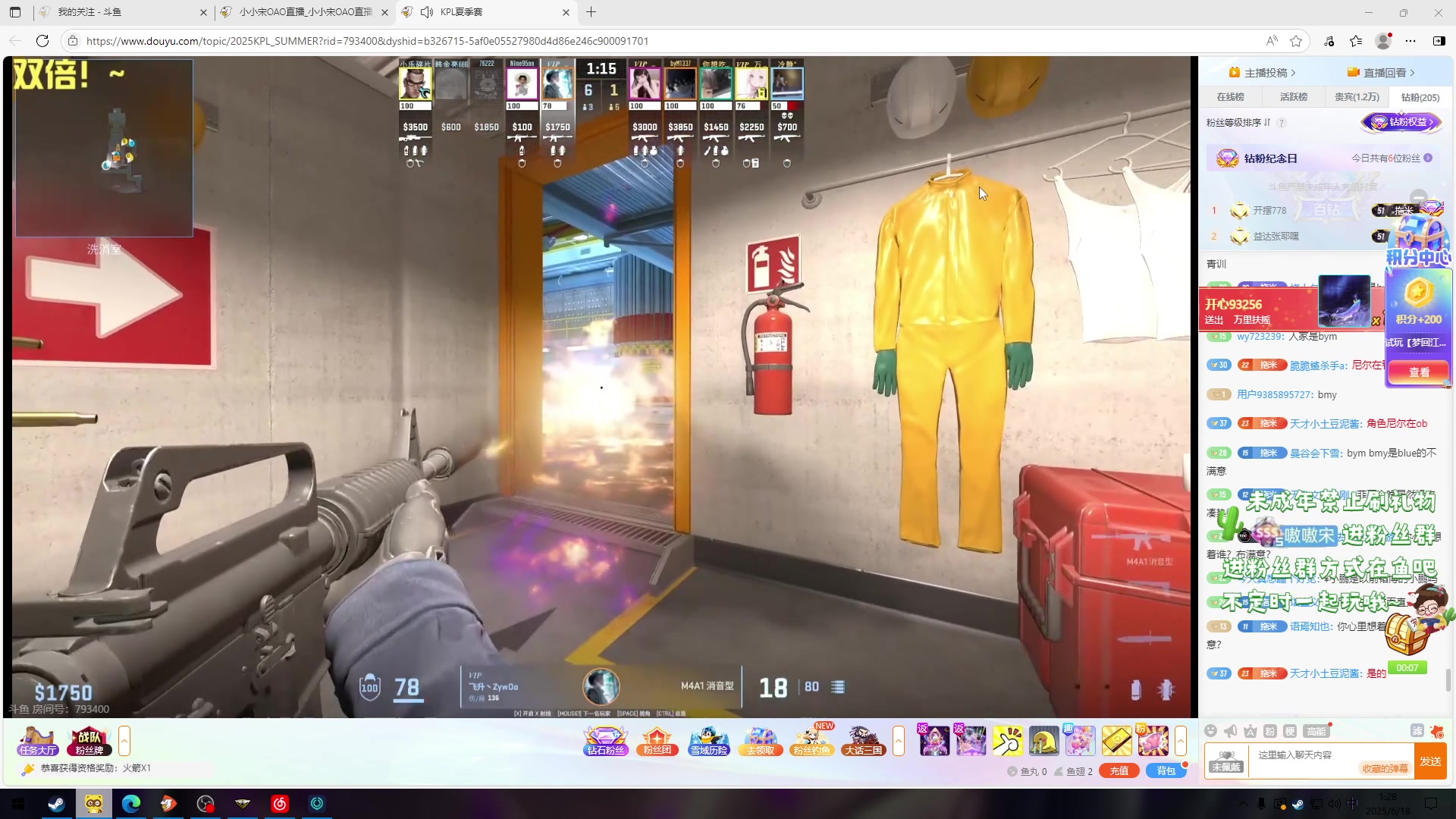Open the 背包 backpack button
Viewport: 1456px width, 819px height.
(1166, 771)
